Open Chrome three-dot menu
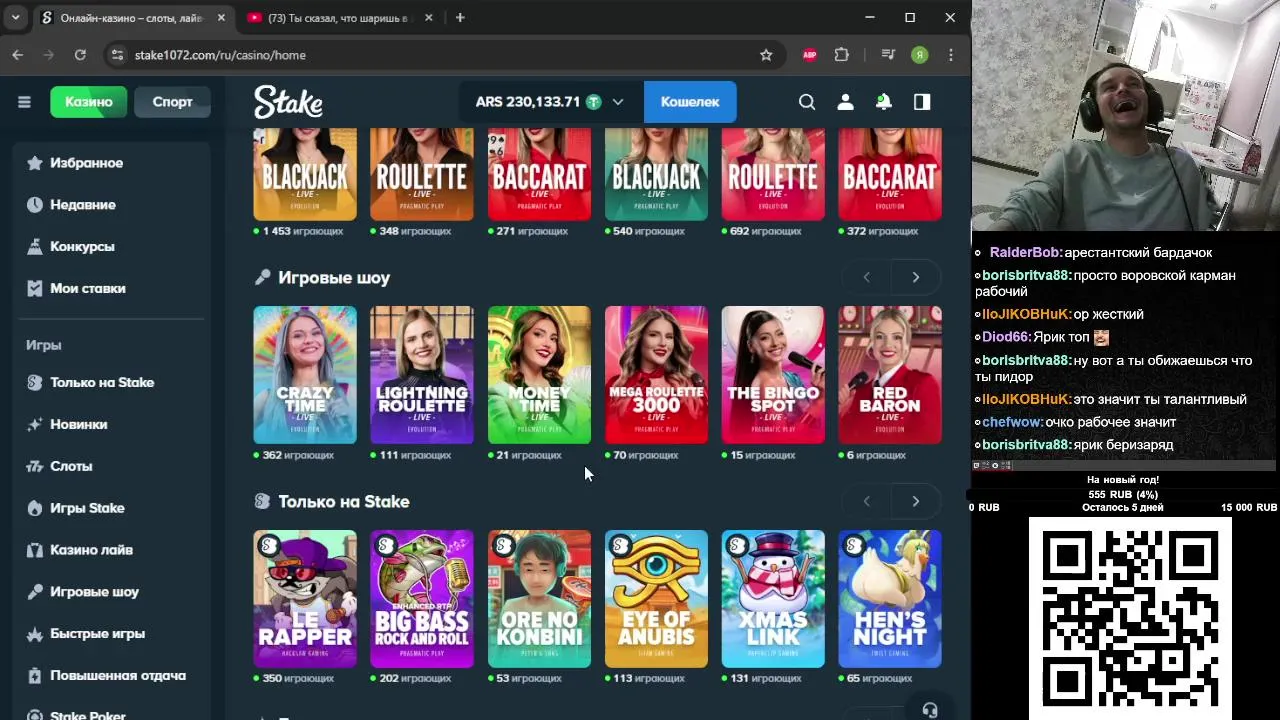 click(951, 55)
